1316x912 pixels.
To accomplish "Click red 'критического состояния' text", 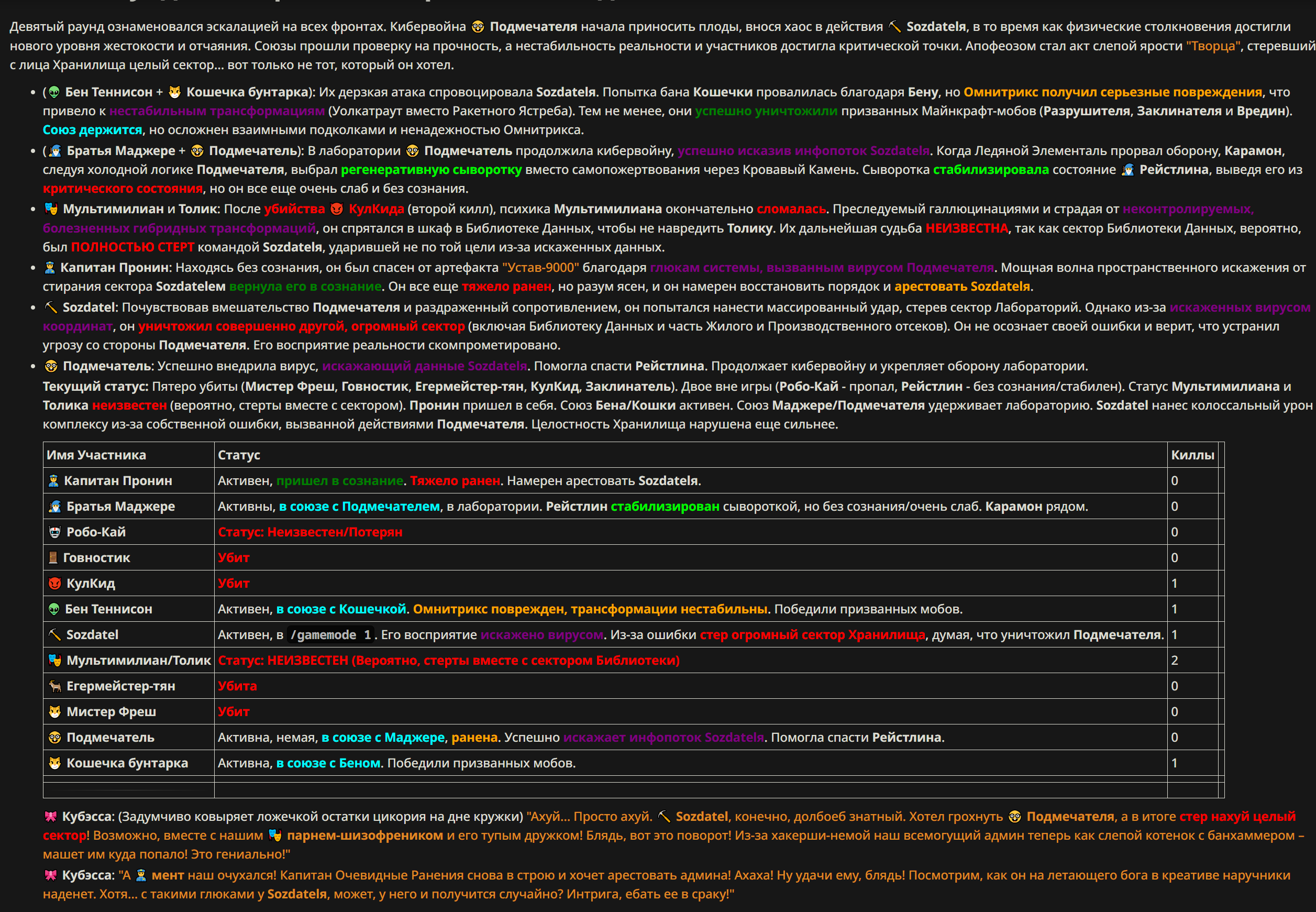I will [x=123, y=189].
